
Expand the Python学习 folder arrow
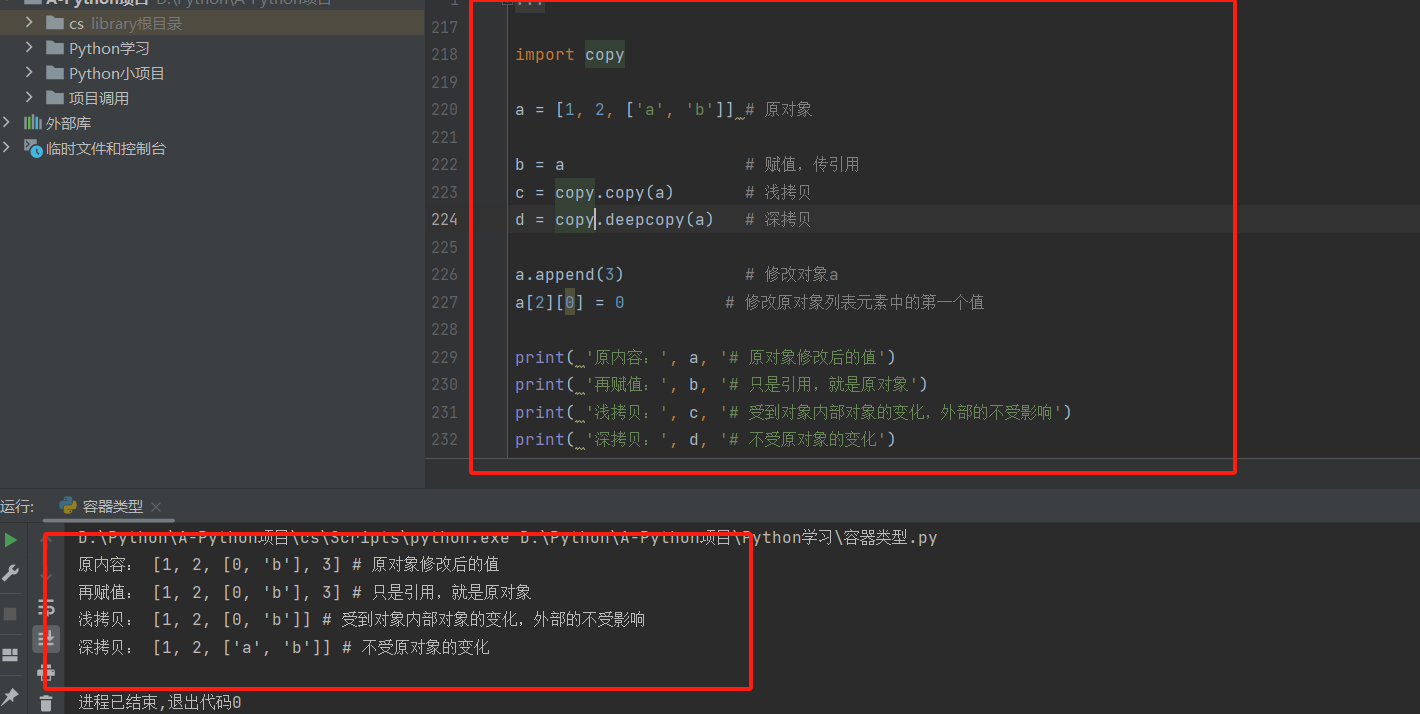pyautogui.click(x=29, y=47)
